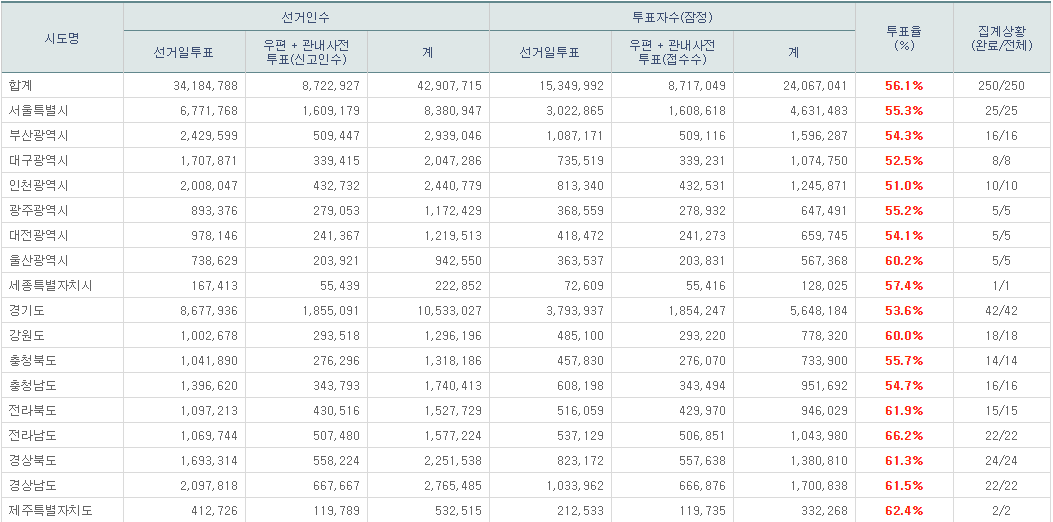
Task: Select the 우편 + 관내사전 투표(접수수) subheader
Action: (x=672, y=51)
